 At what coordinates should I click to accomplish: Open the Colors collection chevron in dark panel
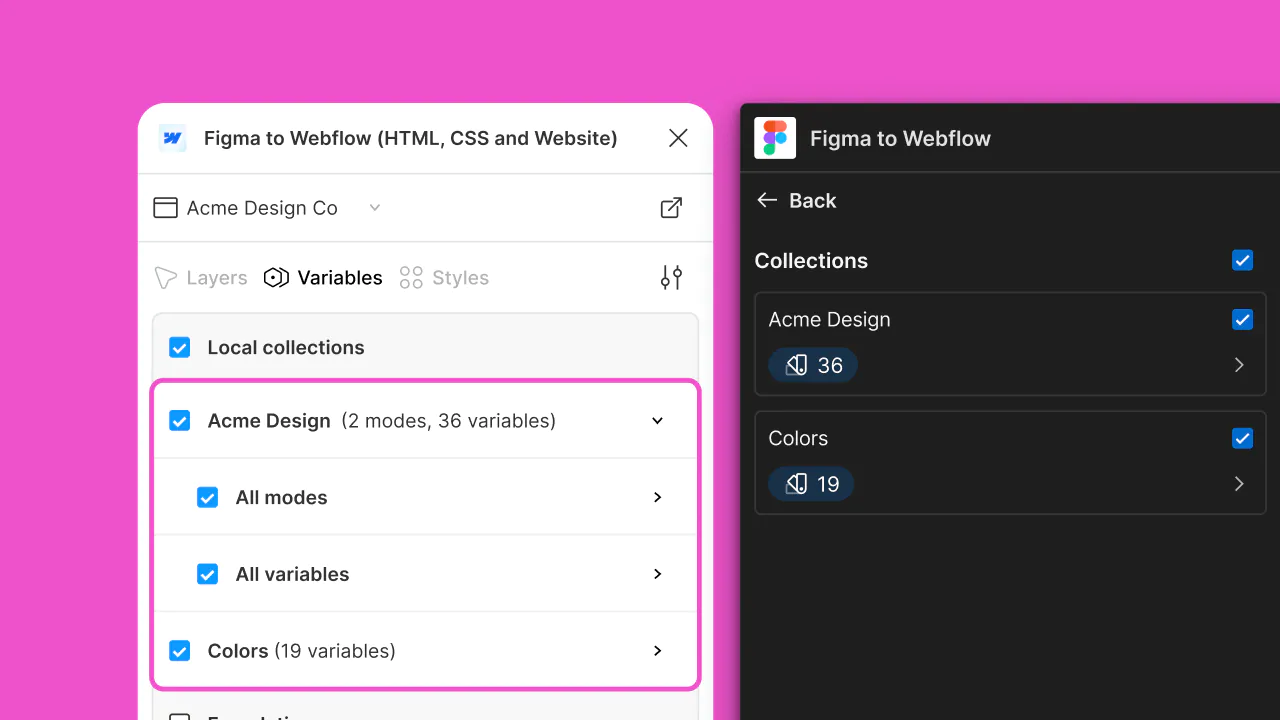point(1239,484)
